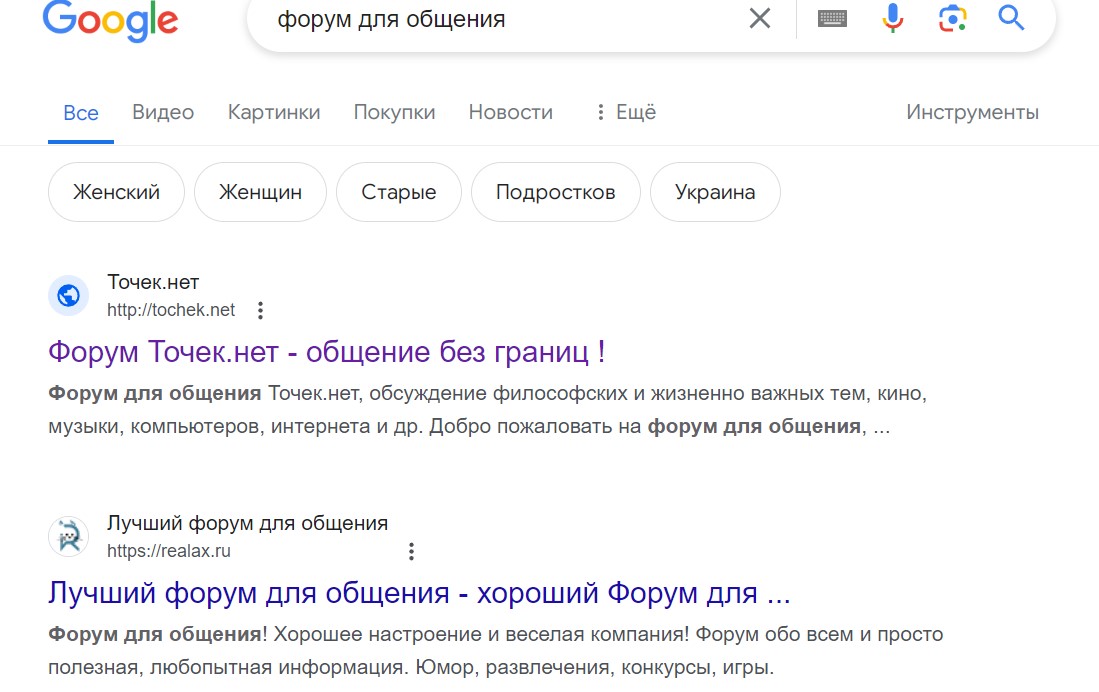Open Лучший форум для общения result title
1099x692 pixels.
click(419, 593)
